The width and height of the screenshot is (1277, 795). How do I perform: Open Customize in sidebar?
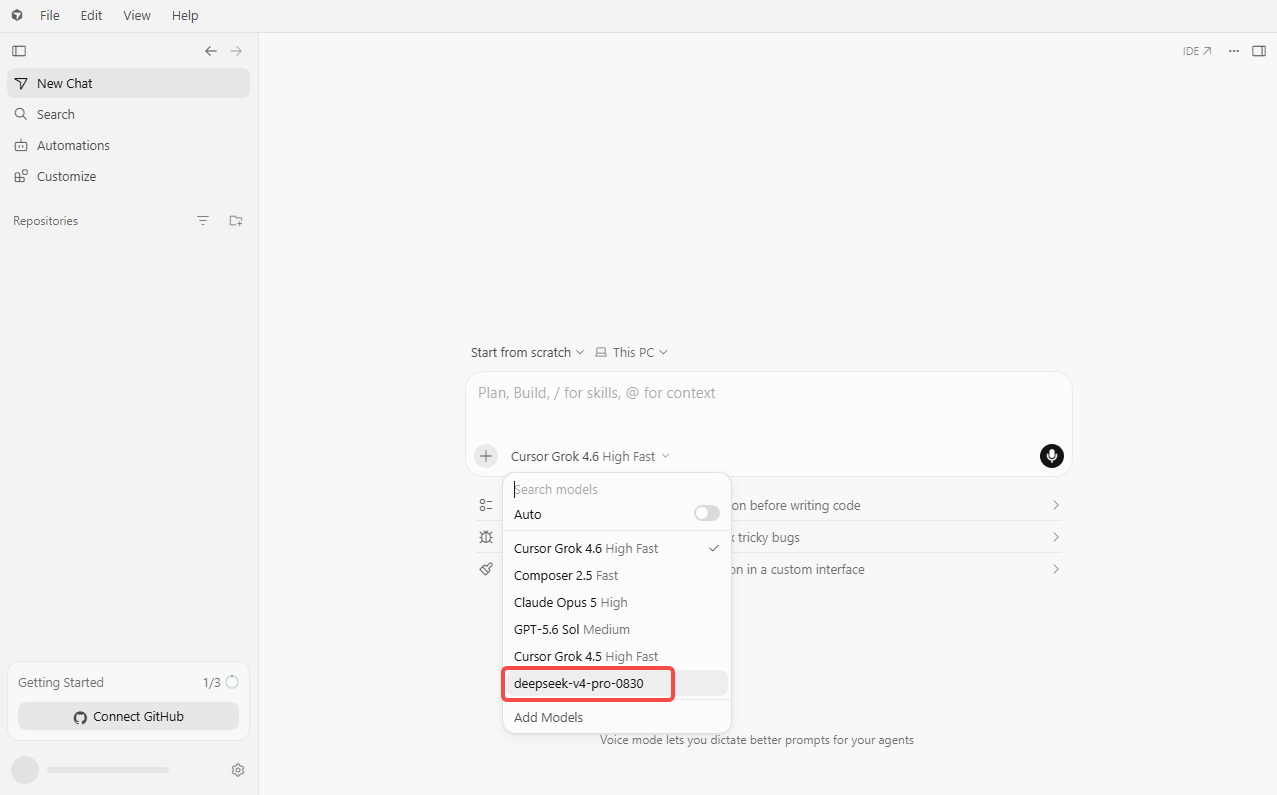[128, 176]
